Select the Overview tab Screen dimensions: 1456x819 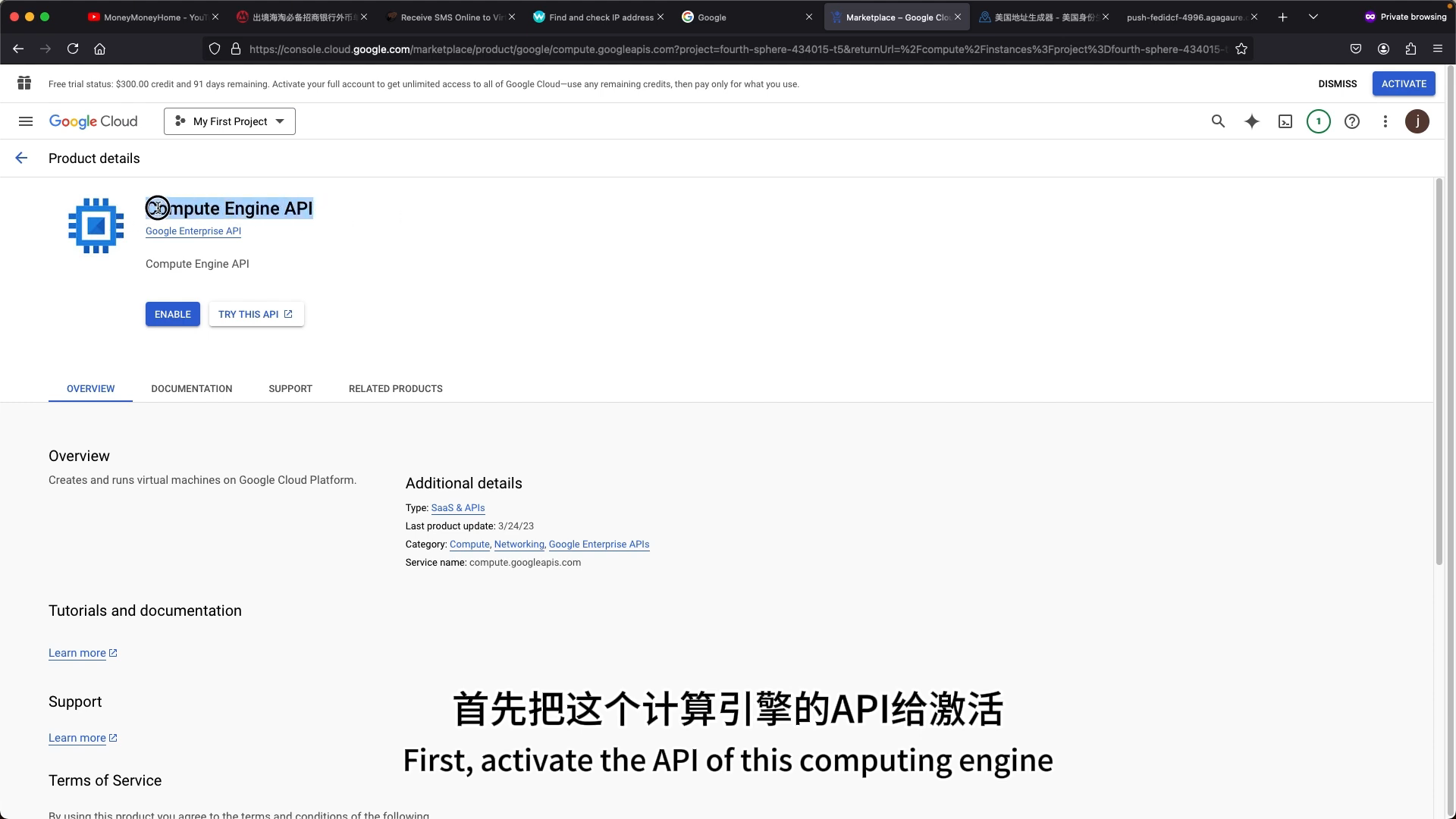(x=90, y=388)
